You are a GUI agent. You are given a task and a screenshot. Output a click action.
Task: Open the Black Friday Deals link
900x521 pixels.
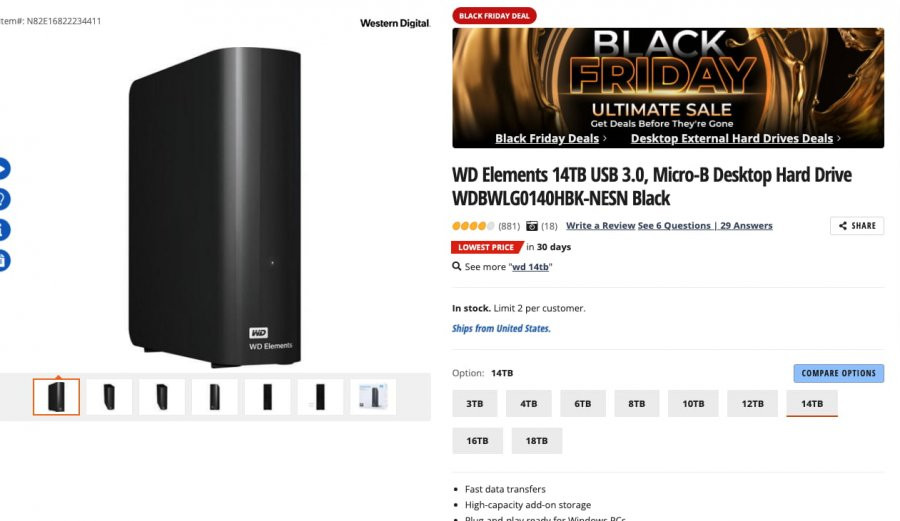547,138
